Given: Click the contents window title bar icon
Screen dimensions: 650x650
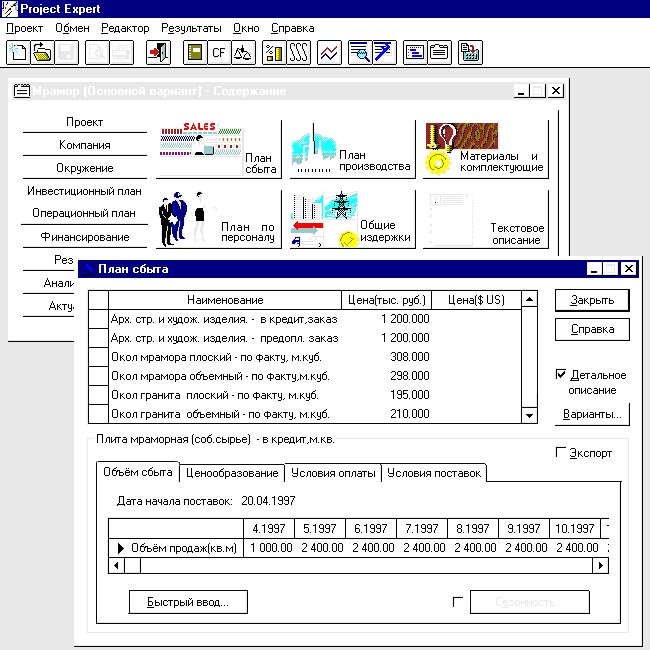Looking at the screenshot, I should tap(22, 90).
